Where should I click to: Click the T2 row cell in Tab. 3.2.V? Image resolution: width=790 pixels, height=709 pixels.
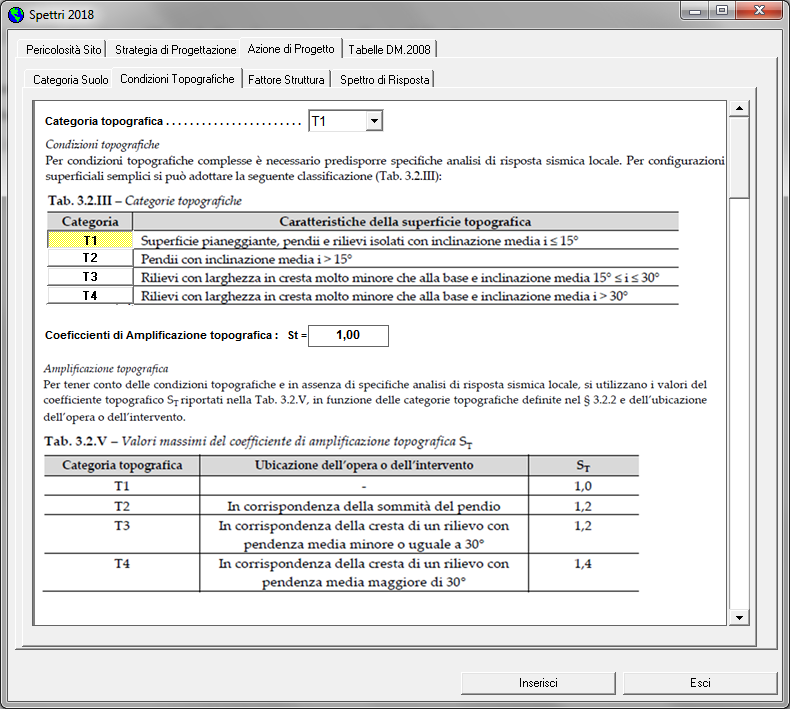(122, 506)
